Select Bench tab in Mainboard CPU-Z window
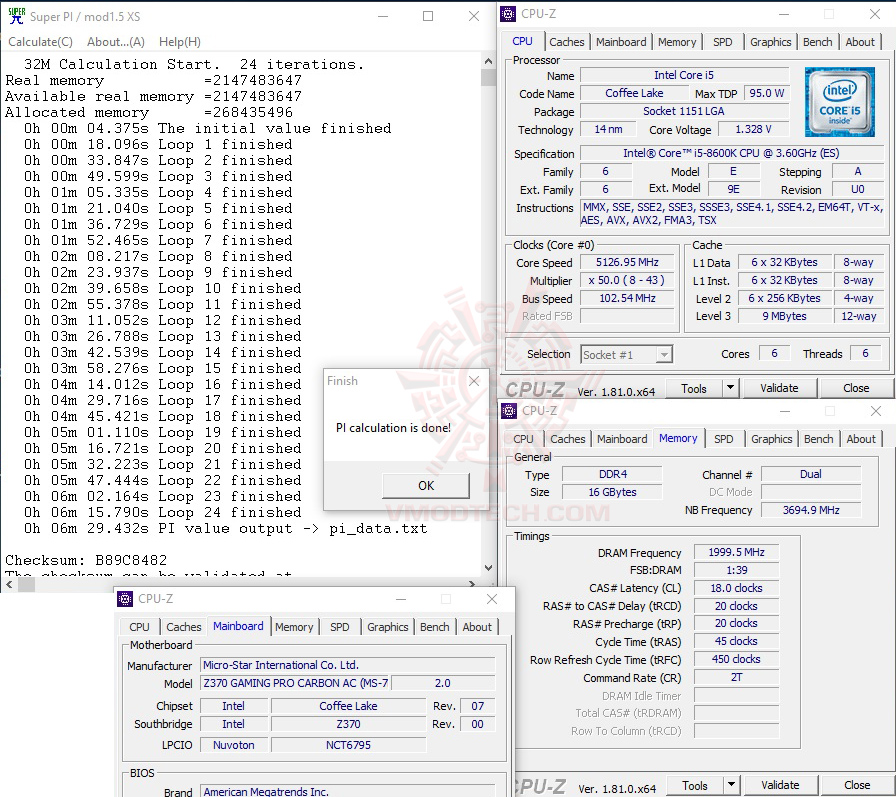The height and width of the screenshot is (797, 896). [434, 627]
